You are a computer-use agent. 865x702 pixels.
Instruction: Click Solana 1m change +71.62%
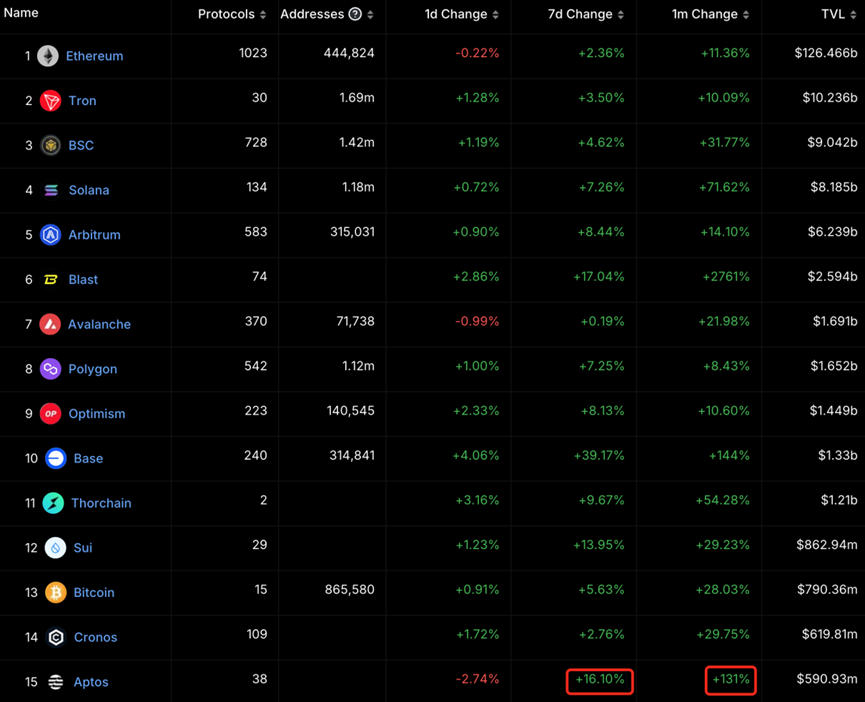click(x=724, y=187)
